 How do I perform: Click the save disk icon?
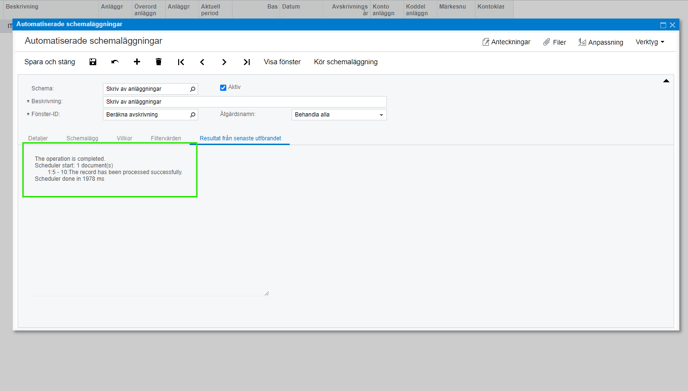pyautogui.click(x=93, y=62)
